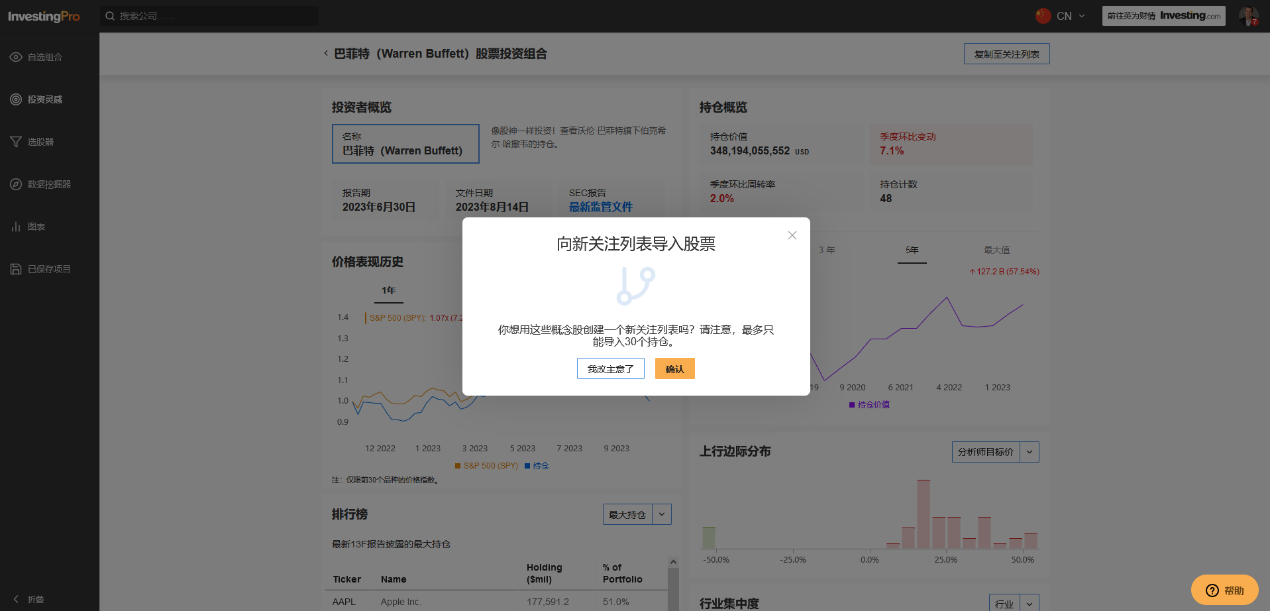
Task: Click the 51.0% portfolio cell
Action: pos(616,602)
